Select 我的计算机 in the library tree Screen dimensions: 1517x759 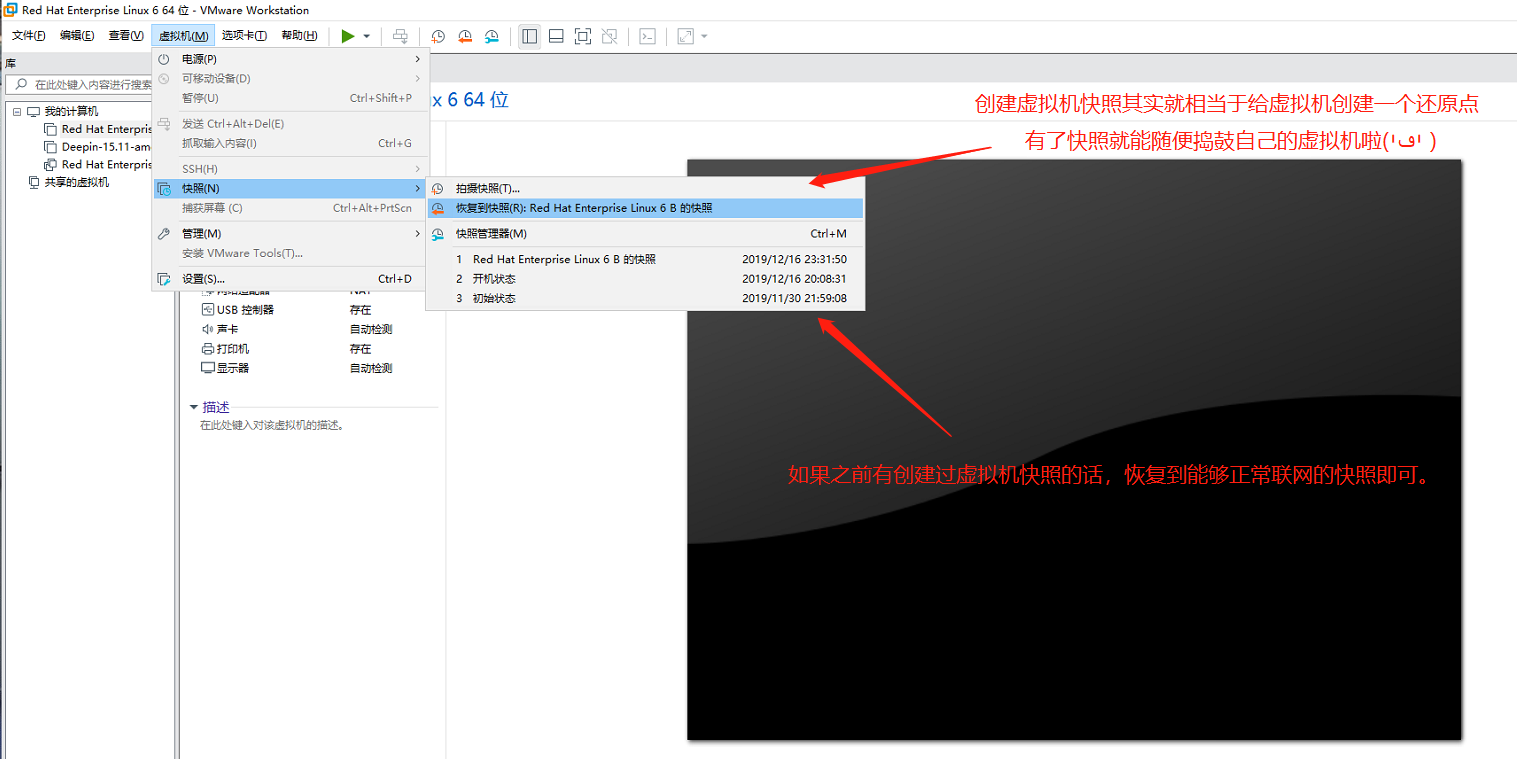tap(71, 111)
